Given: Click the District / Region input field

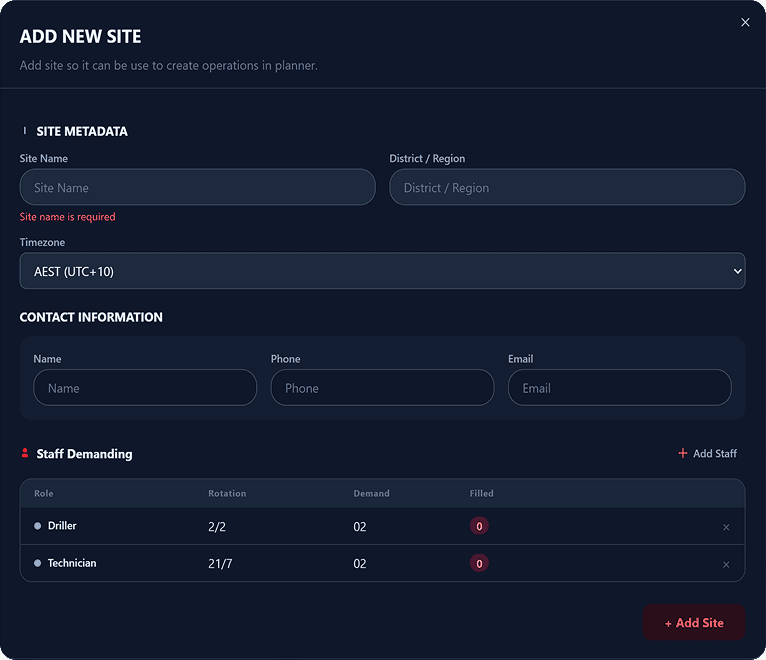Looking at the screenshot, I should pyautogui.click(x=567, y=187).
